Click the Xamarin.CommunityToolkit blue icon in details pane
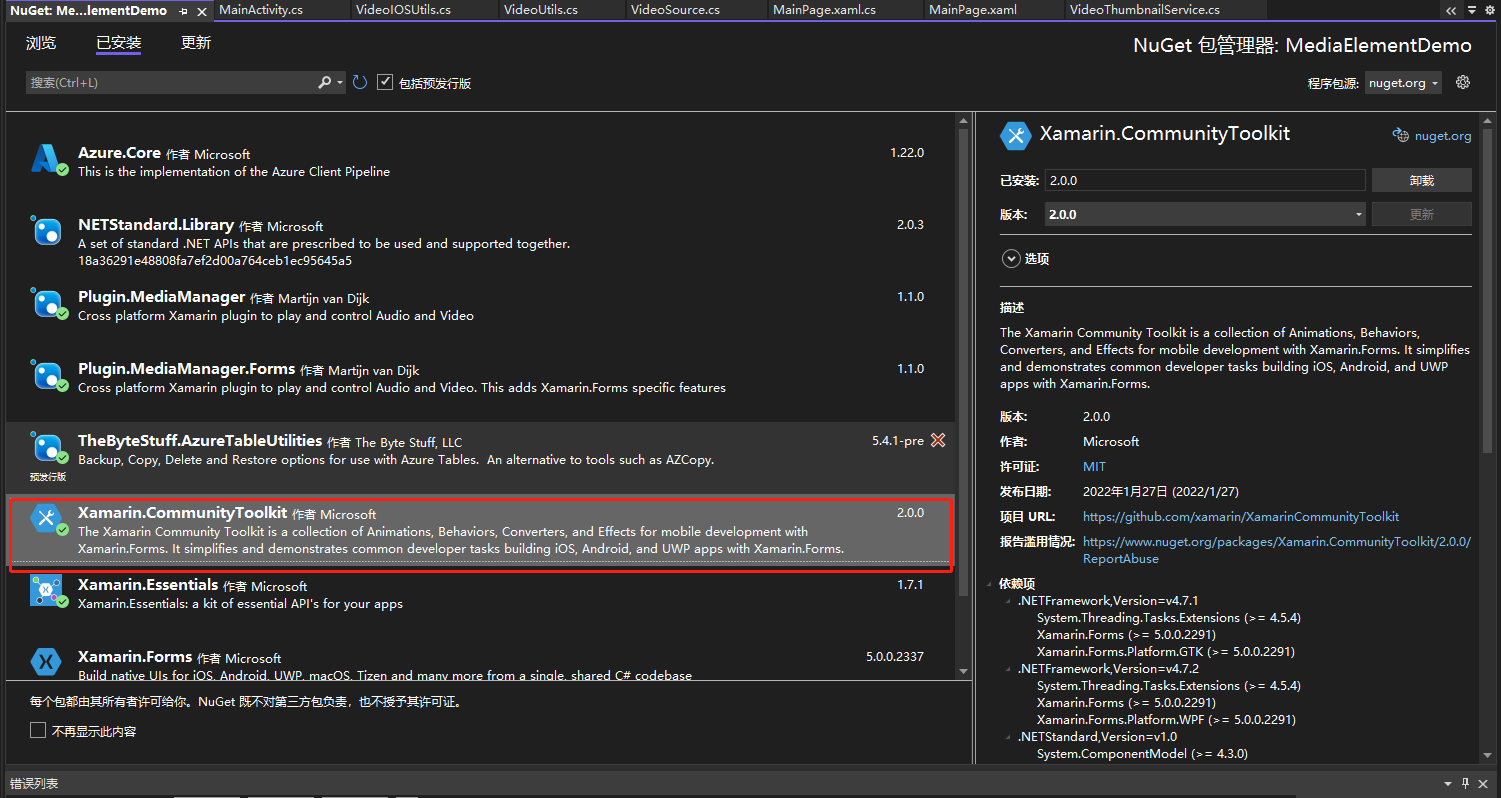 1015,136
